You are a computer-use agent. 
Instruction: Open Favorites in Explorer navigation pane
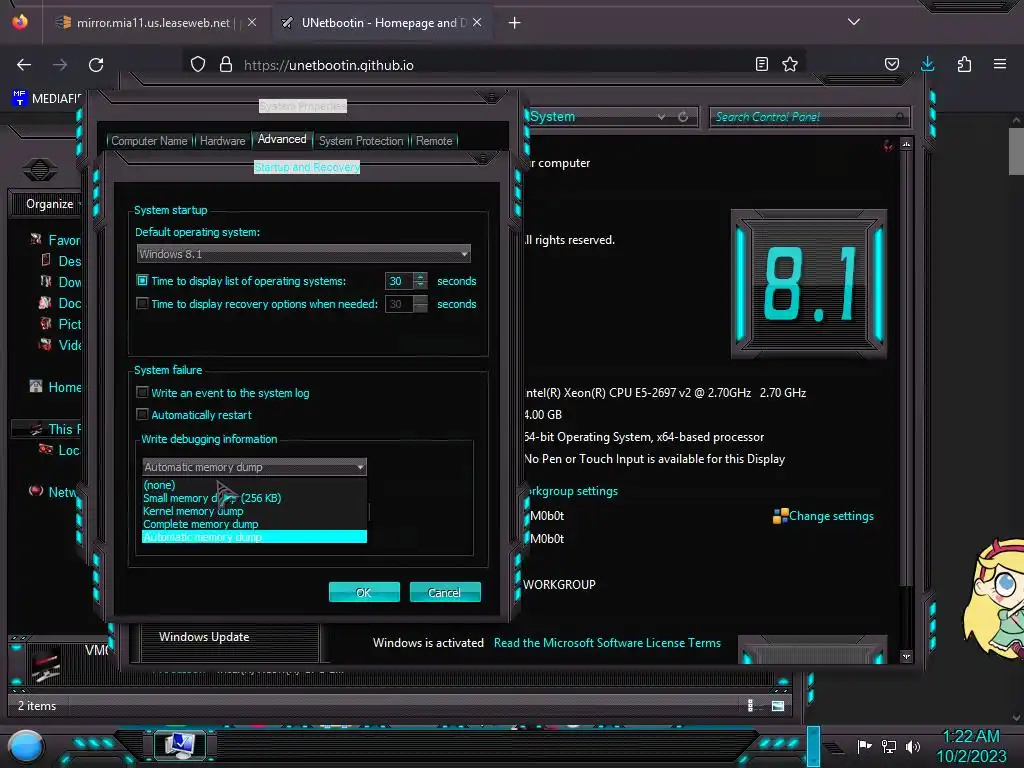pyautogui.click(x=56, y=240)
